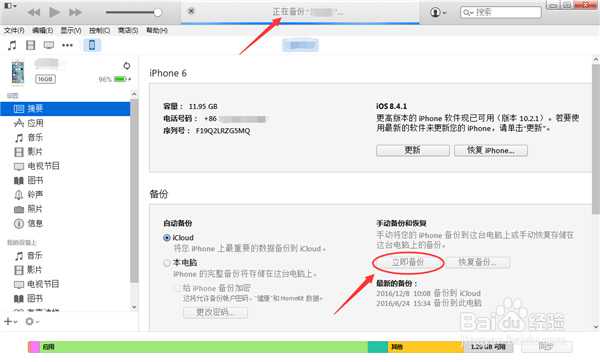Click the iPhone device thumbnail
The width and height of the screenshot is (600, 362).
[x=18, y=72]
